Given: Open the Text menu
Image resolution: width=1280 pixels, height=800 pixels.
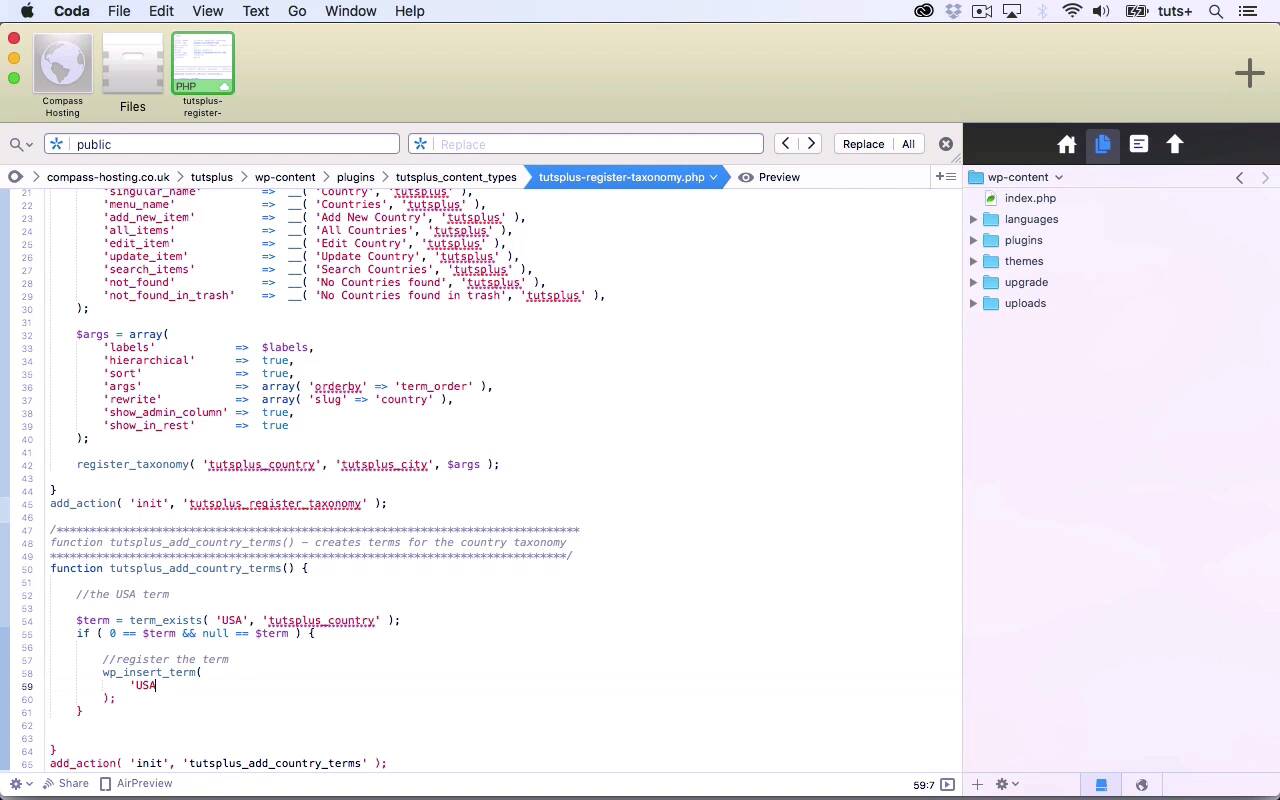Looking at the screenshot, I should tap(256, 11).
